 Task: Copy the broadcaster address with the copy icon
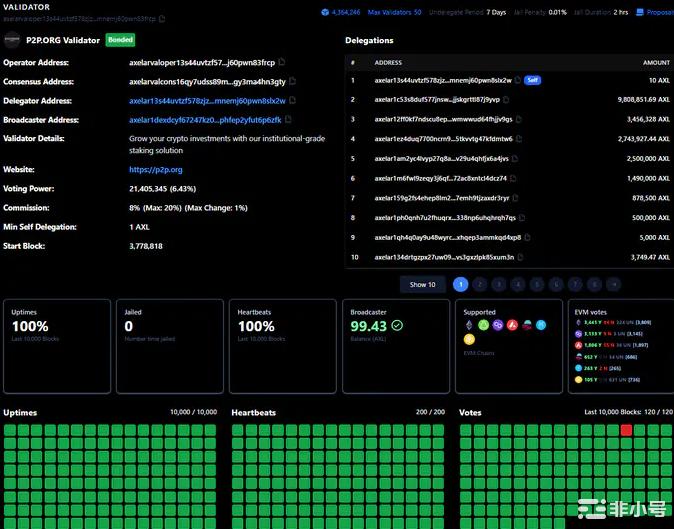pos(290,120)
